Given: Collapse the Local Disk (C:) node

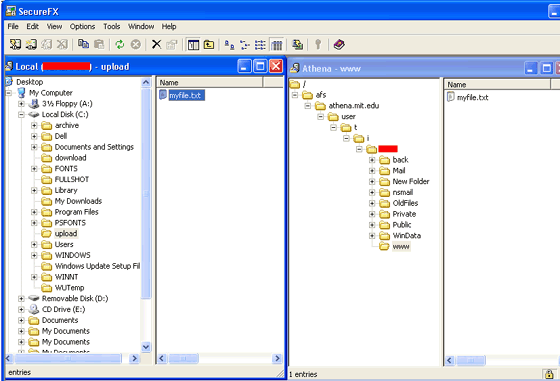Looking at the screenshot, I should tap(21, 115).
